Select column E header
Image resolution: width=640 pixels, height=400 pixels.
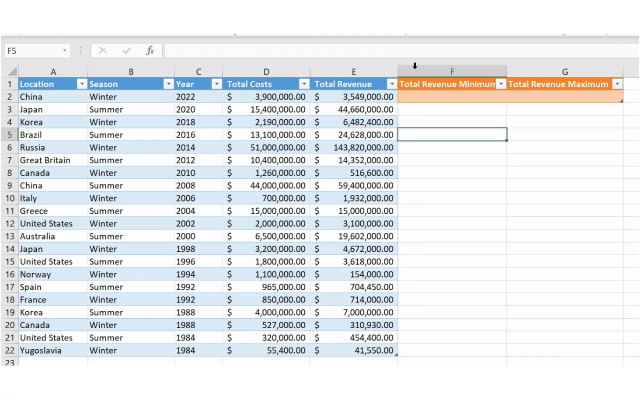pyautogui.click(x=354, y=72)
